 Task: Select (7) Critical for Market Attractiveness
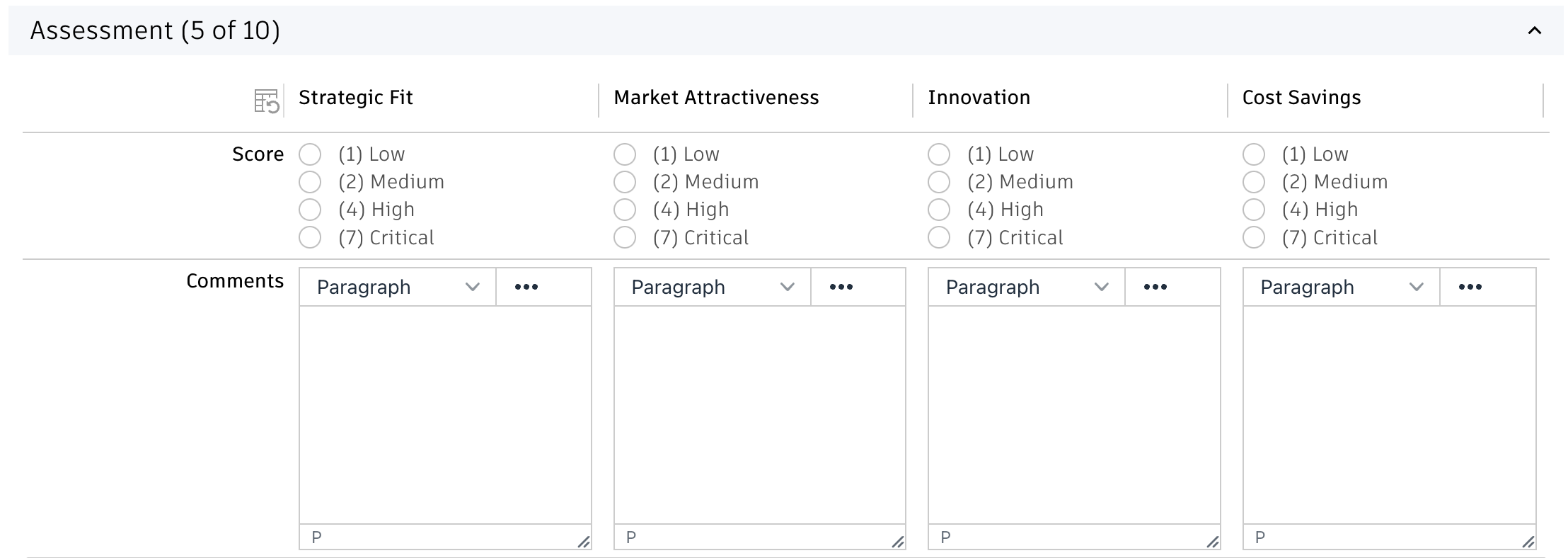(x=624, y=237)
